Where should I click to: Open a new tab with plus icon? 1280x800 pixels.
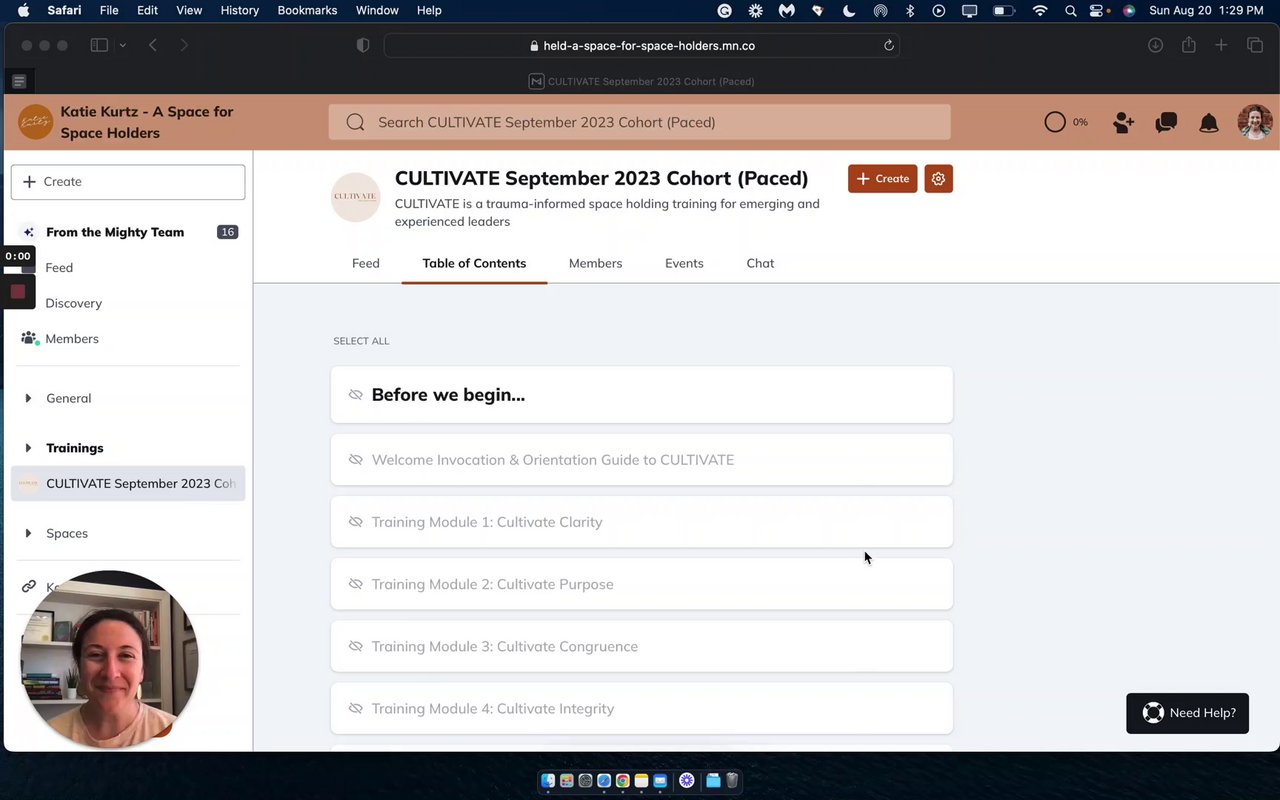point(1221,45)
